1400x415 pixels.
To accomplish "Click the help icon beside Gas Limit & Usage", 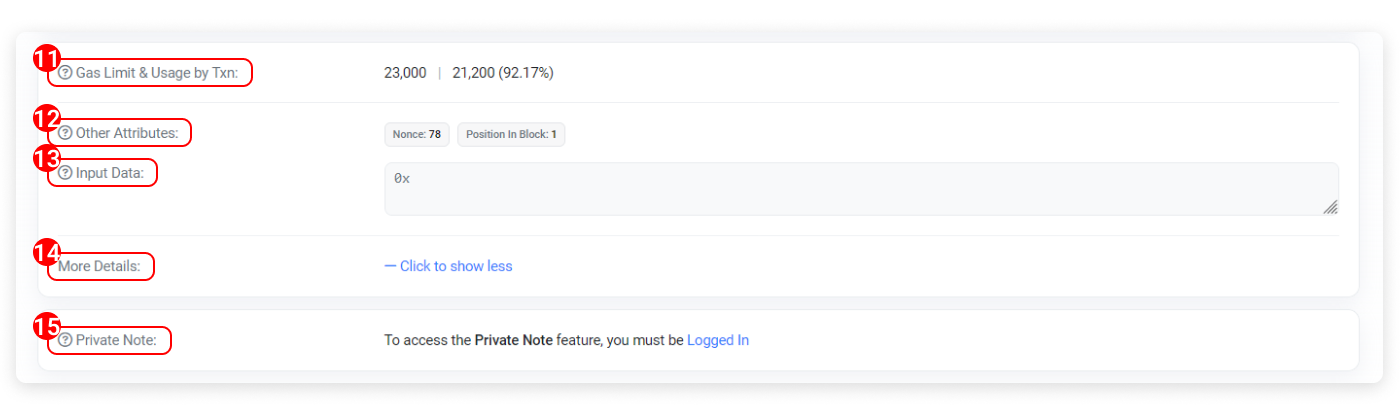I will pos(65,73).
